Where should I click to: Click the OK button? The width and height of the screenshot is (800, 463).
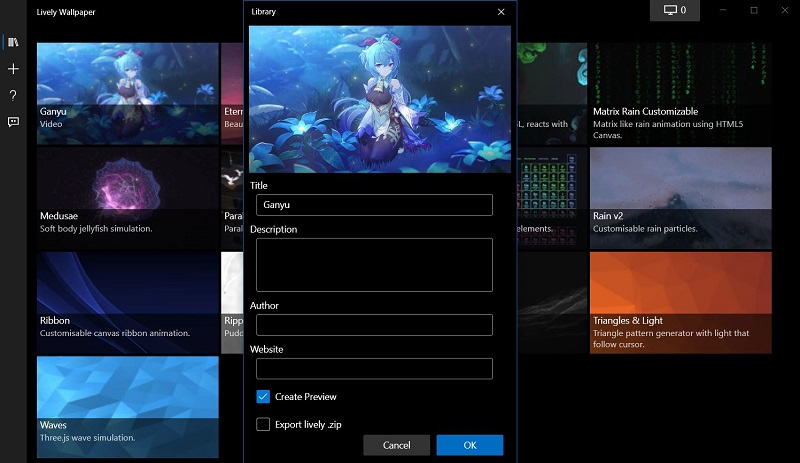(470, 445)
